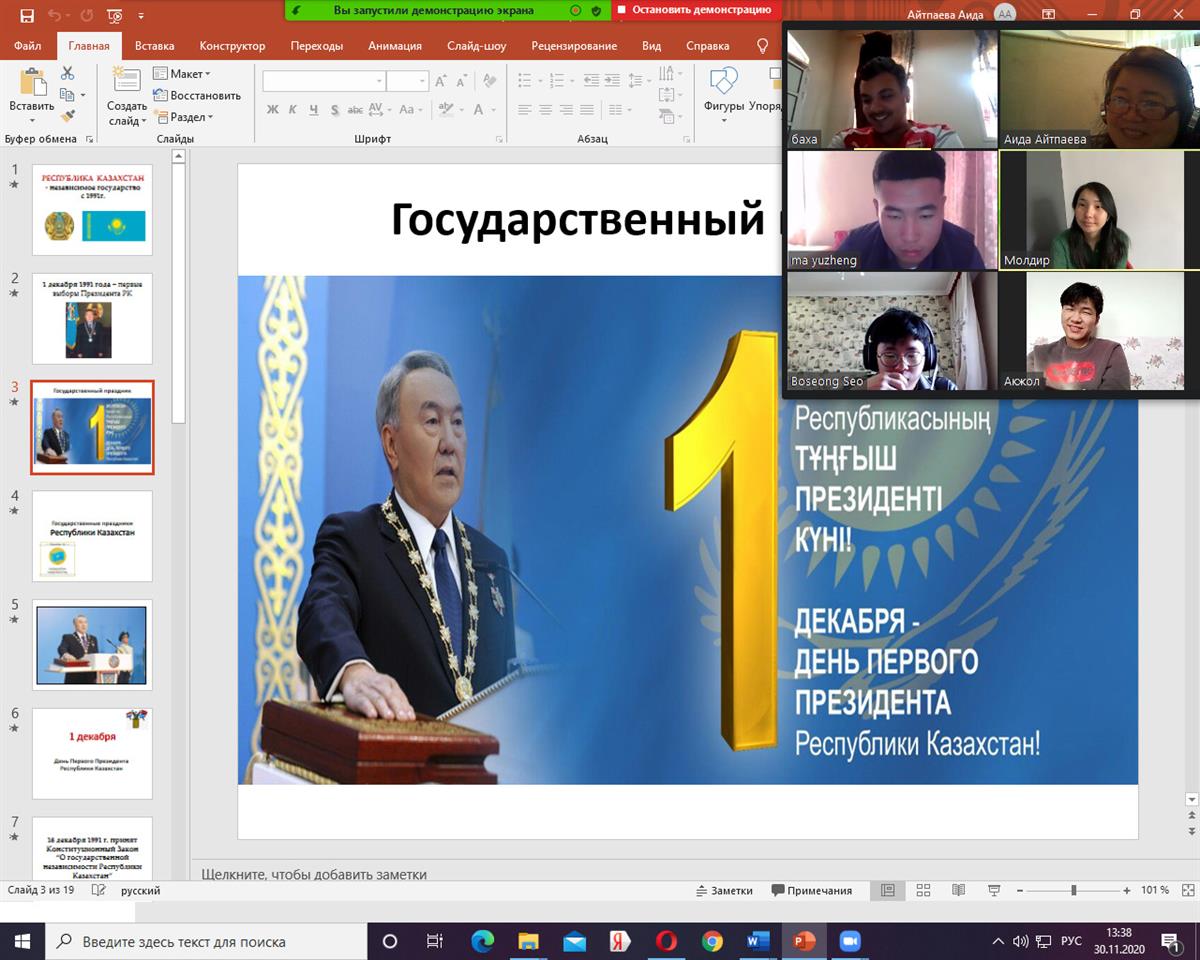Toggle Normal view button in status bar
Screen dimensions: 1200x960
coord(887,890)
